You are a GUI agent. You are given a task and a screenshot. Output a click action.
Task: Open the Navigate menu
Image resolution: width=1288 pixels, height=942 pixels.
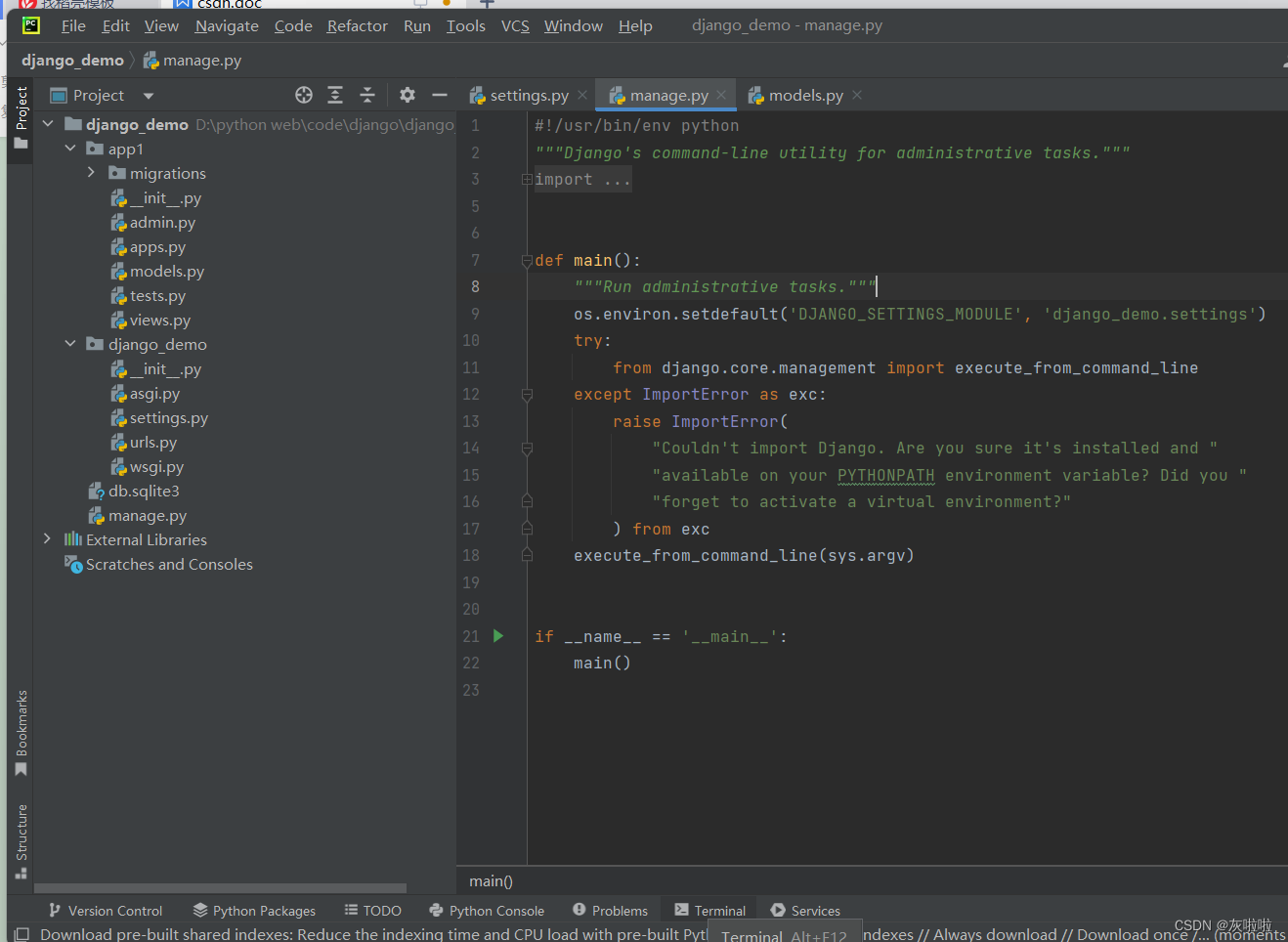[x=227, y=26]
